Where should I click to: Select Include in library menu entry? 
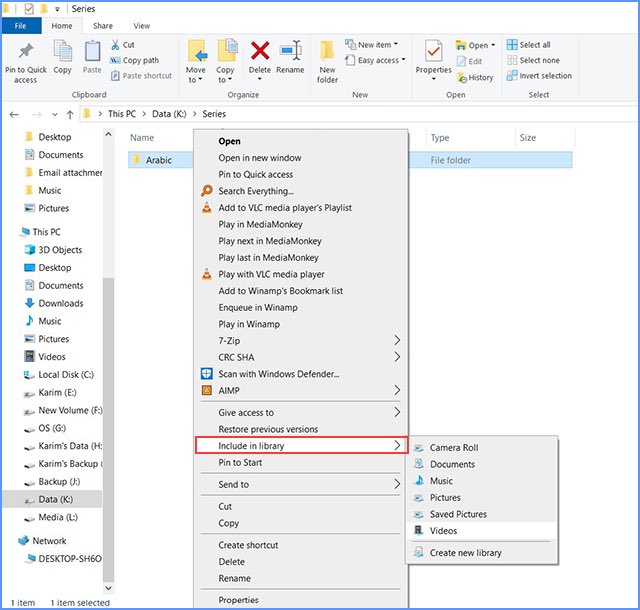301,445
